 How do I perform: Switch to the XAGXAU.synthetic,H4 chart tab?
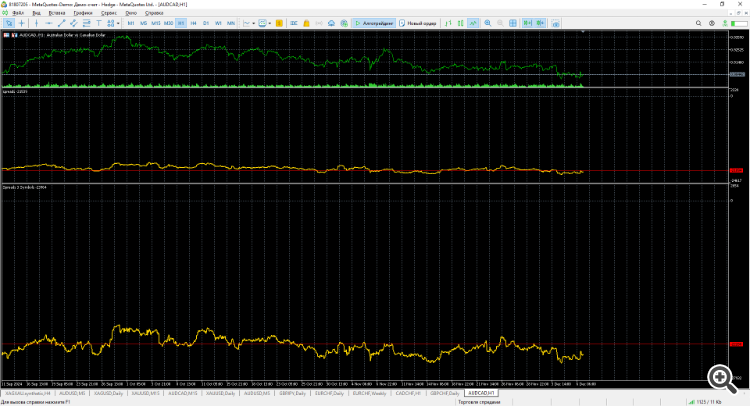point(28,393)
